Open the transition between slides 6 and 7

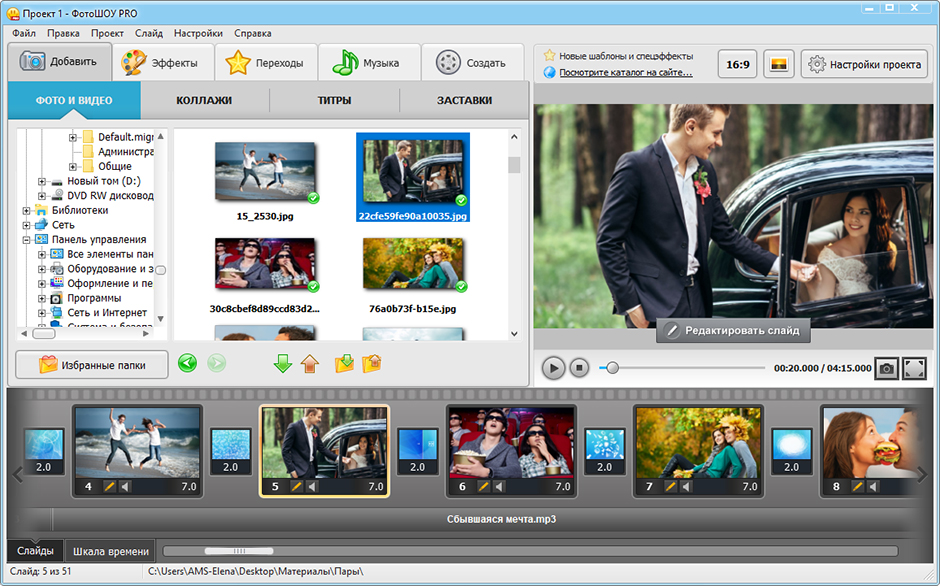(605, 451)
